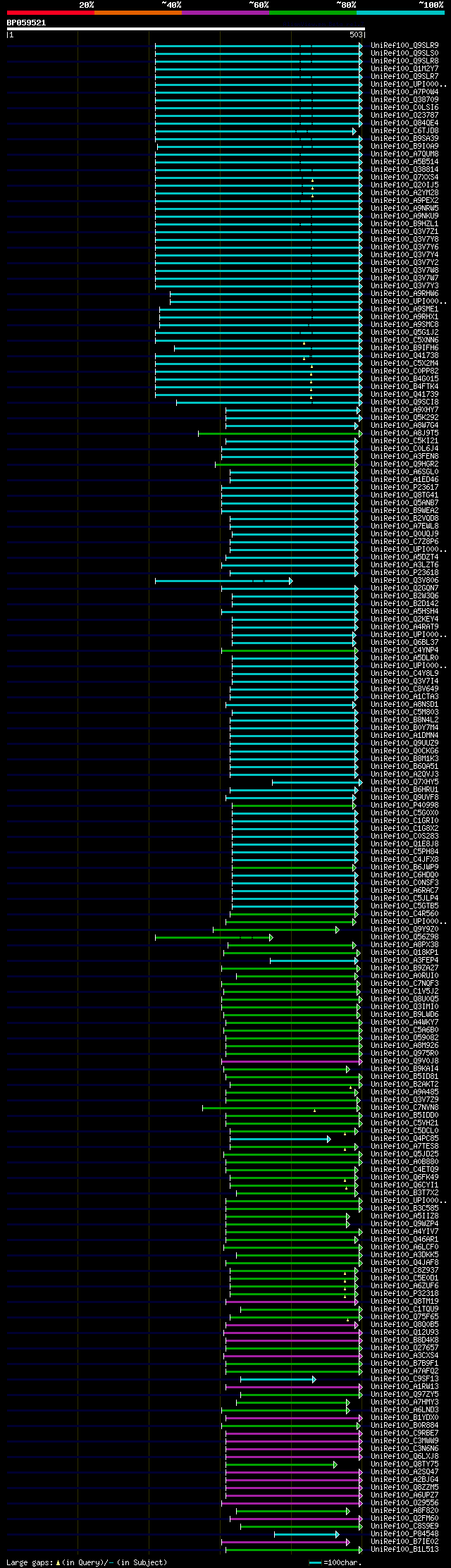Open hit UniRef100_A7P0W4

404,92
